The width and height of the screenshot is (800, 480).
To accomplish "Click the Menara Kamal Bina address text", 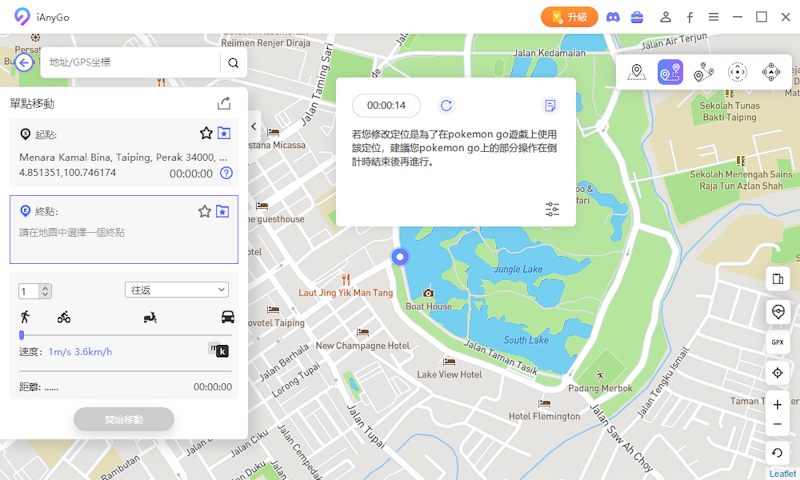I will pyautogui.click(x=122, y=157).
